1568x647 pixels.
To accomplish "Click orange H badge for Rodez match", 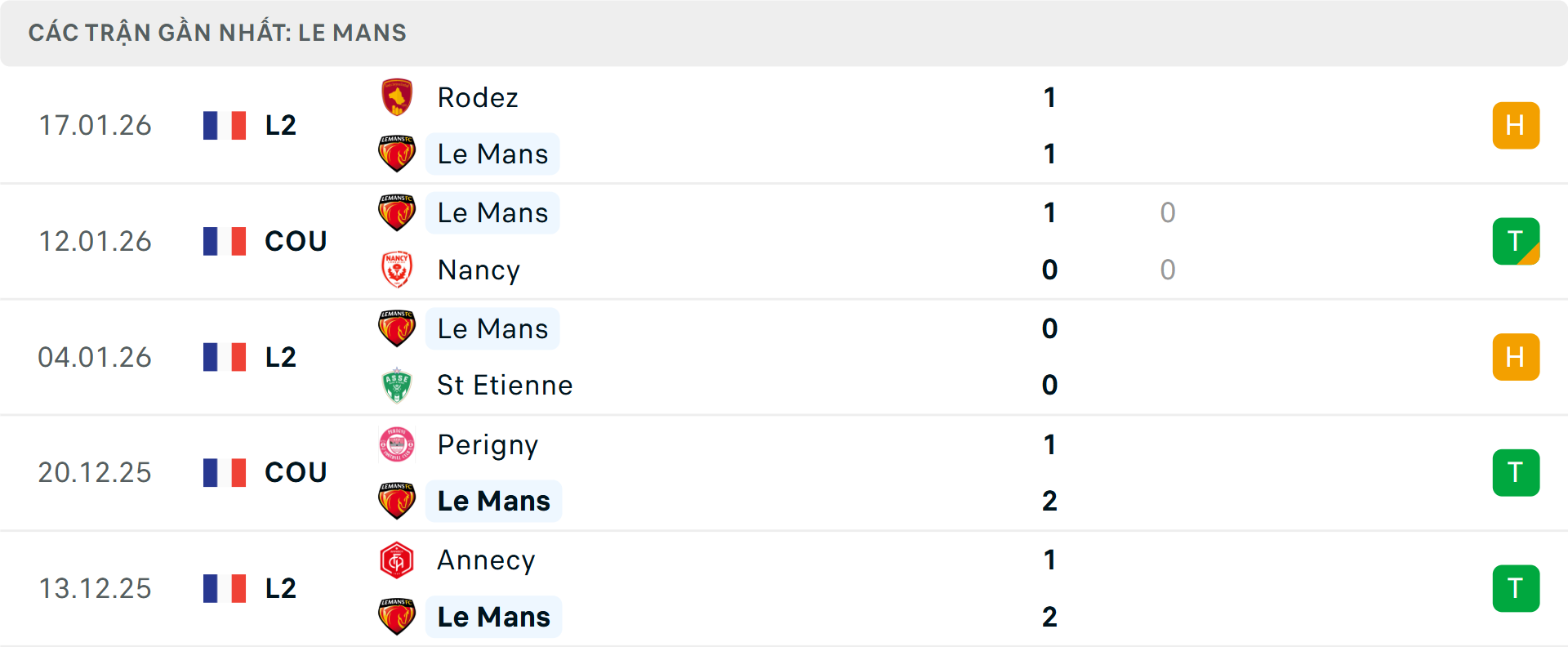I will pyautogui.click(x=1516, y=125).
